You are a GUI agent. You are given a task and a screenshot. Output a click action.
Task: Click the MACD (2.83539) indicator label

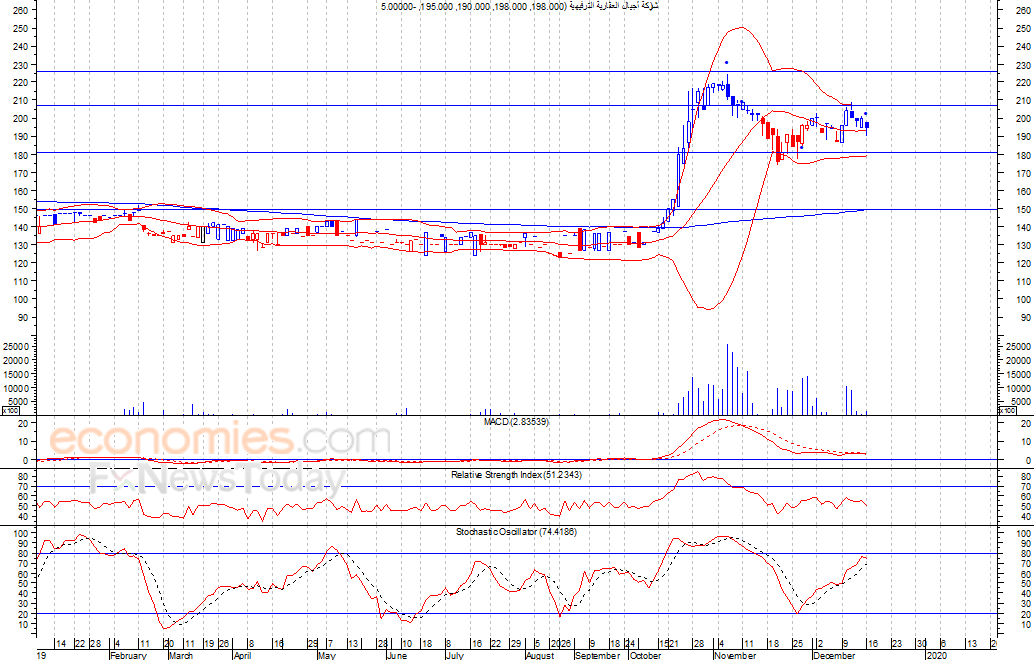click(516, 421)
